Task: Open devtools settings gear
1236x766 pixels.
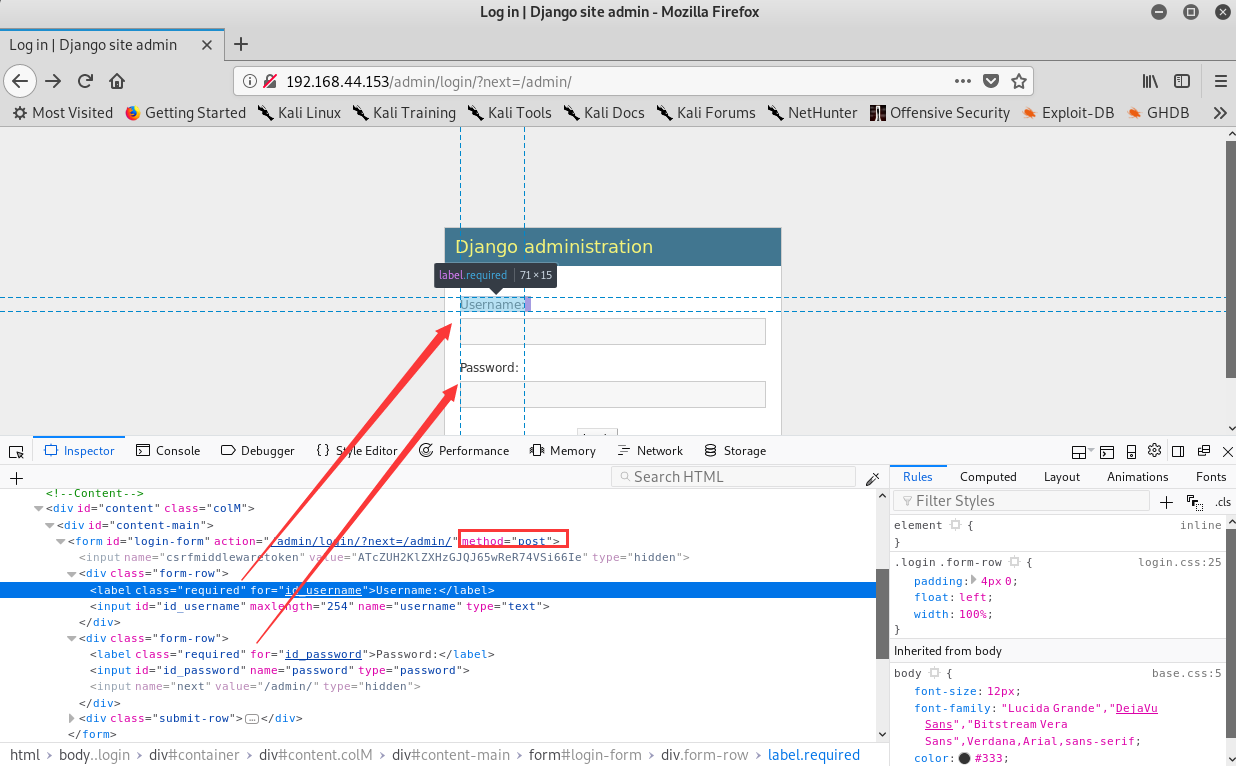Action: [1154, 450]
